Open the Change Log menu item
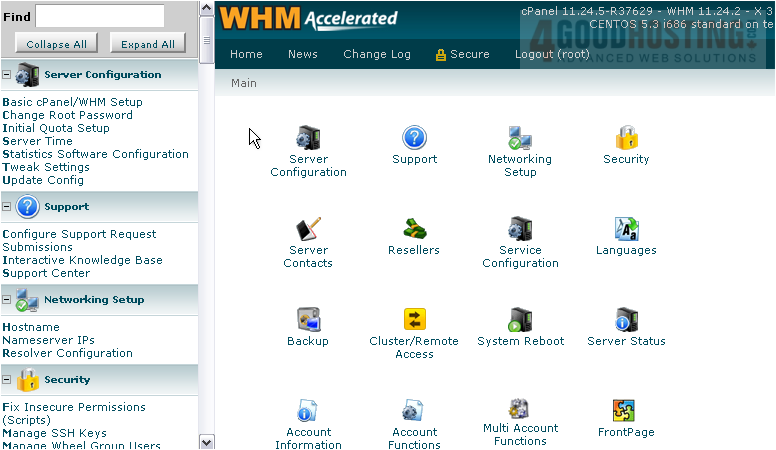This screenshot has height=450, width=776. (376, 54)
